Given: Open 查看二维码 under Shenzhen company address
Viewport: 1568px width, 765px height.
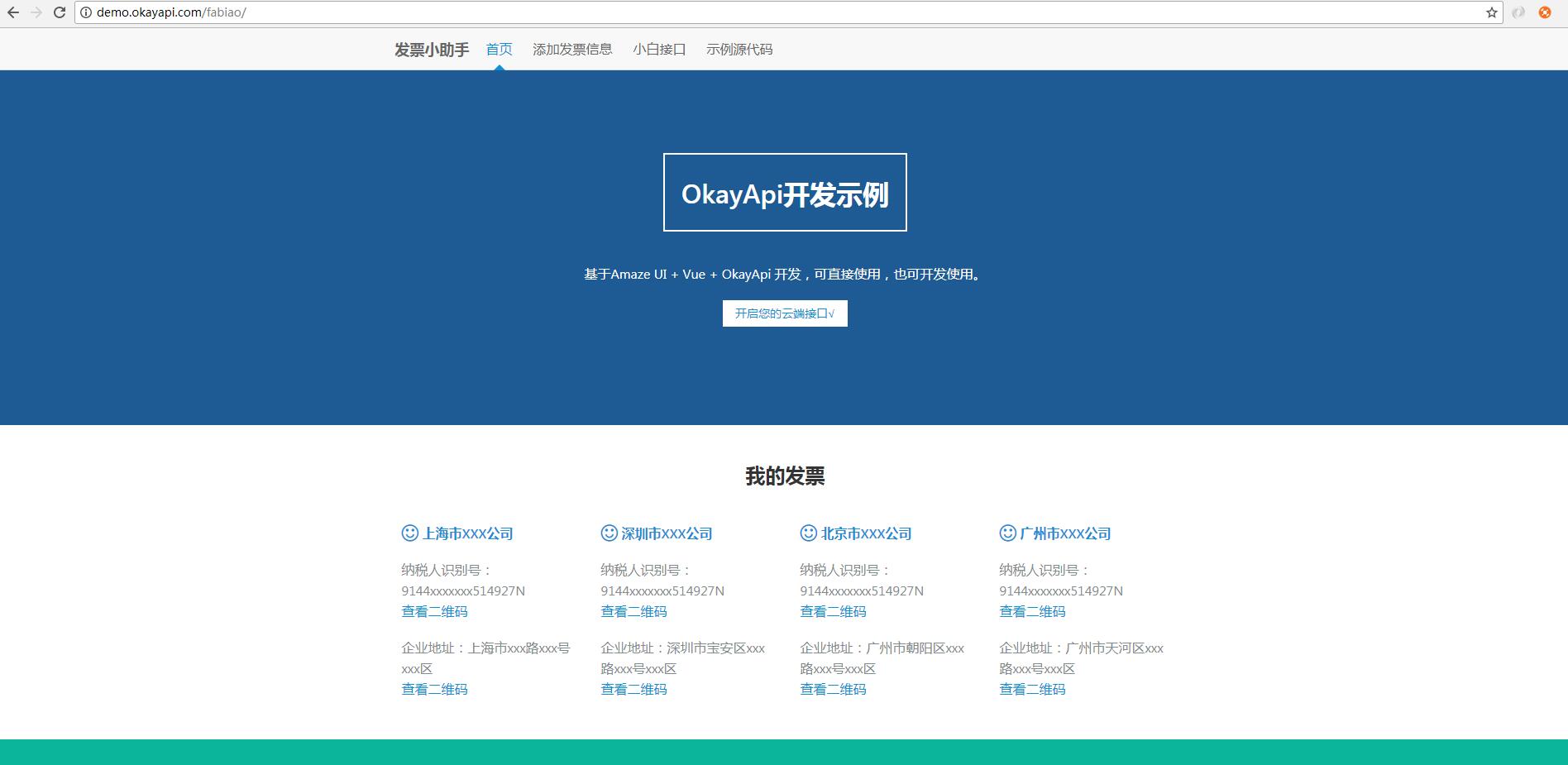Looking at the screenshot, I should (633, 689).
